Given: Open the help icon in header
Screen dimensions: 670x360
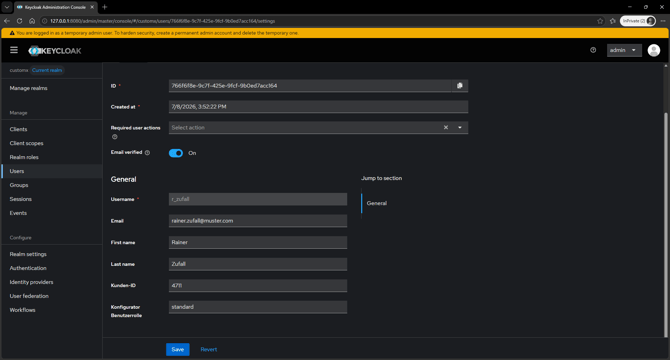Looking at the screenshot, I should [x=593, y=50].
